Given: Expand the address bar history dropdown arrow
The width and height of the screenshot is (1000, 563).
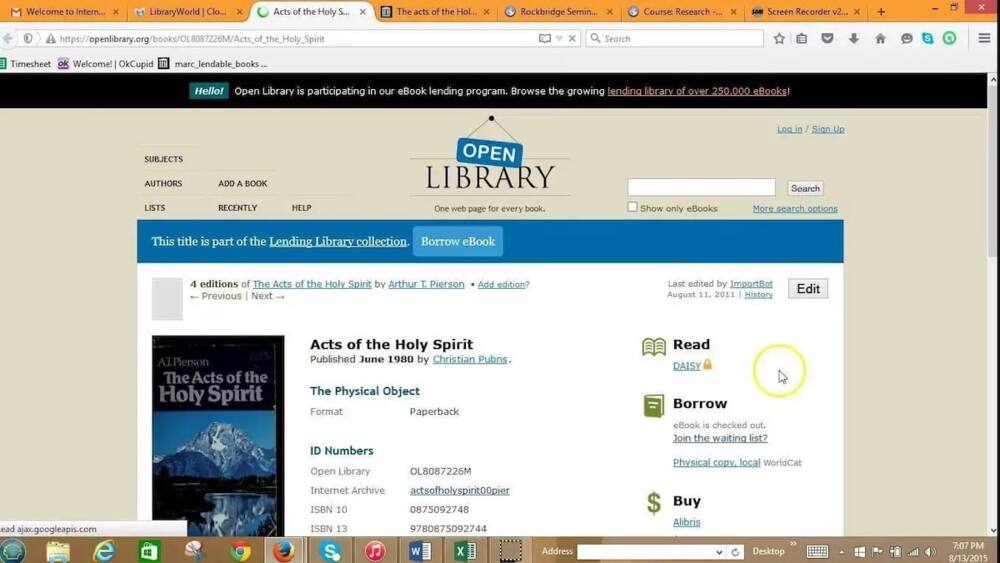Looking at the screenshot, I should click(559, 38).
